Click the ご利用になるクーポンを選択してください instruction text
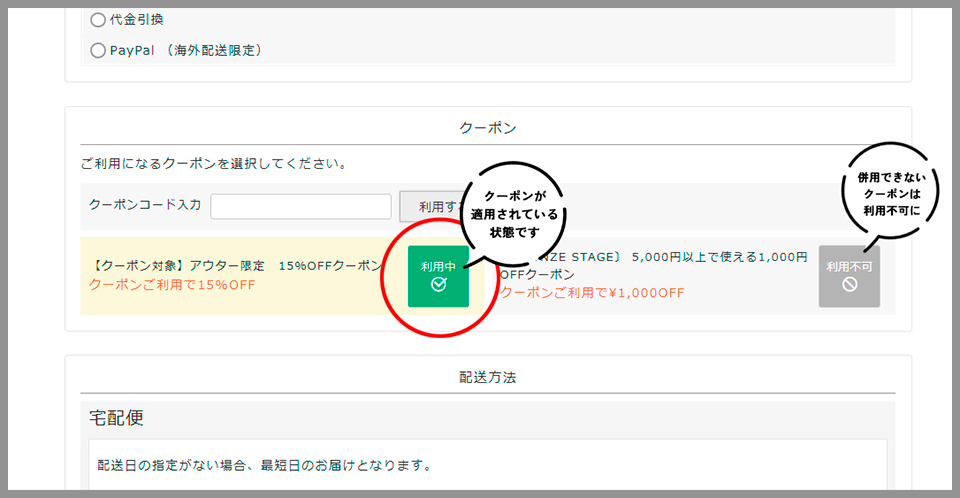The height and width of the screenshot is (498, 960). click(x=214, y=163)
